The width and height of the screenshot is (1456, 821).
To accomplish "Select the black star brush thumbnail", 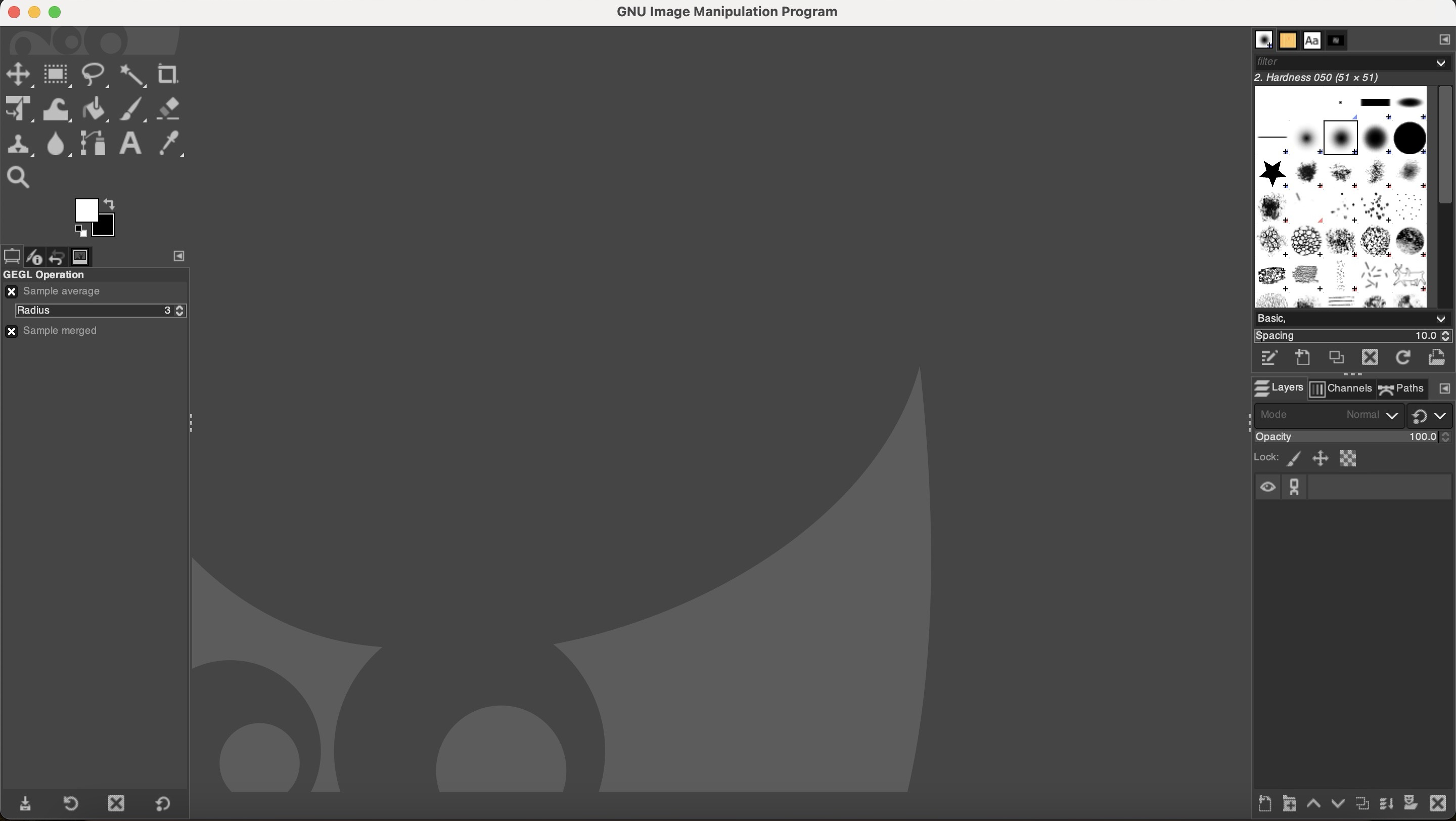I will [1272, 173].
